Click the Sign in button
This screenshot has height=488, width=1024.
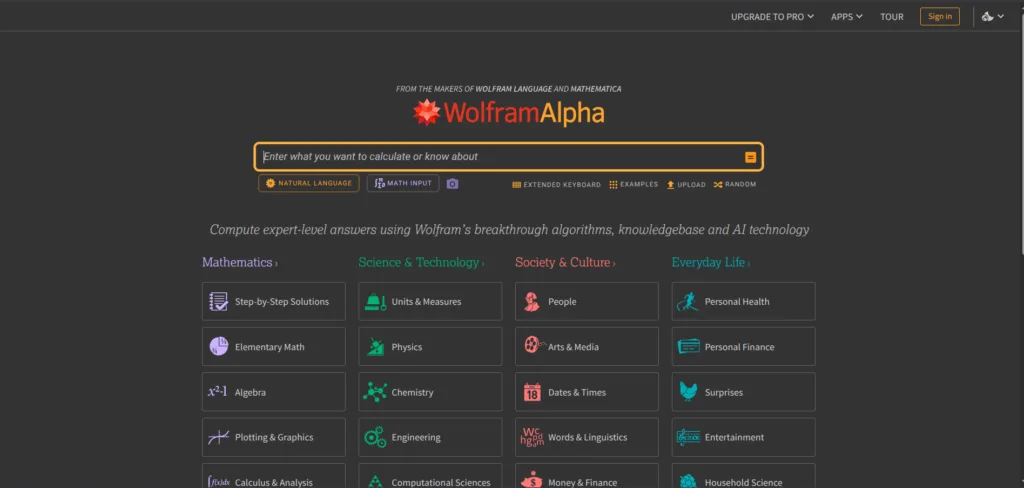pos(940,17)
